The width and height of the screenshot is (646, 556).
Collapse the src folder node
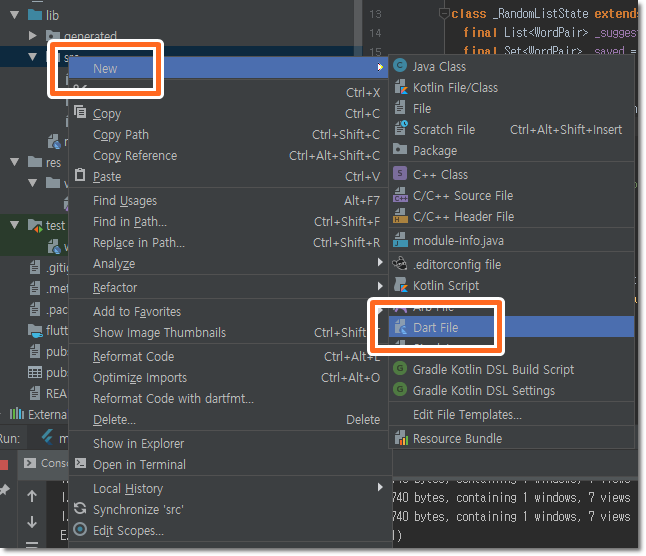(x=33, y=57)
